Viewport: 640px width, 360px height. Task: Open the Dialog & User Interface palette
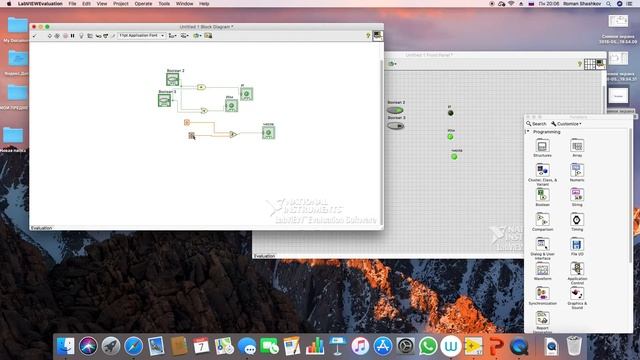pyautogui.click(x=542, y=244)
